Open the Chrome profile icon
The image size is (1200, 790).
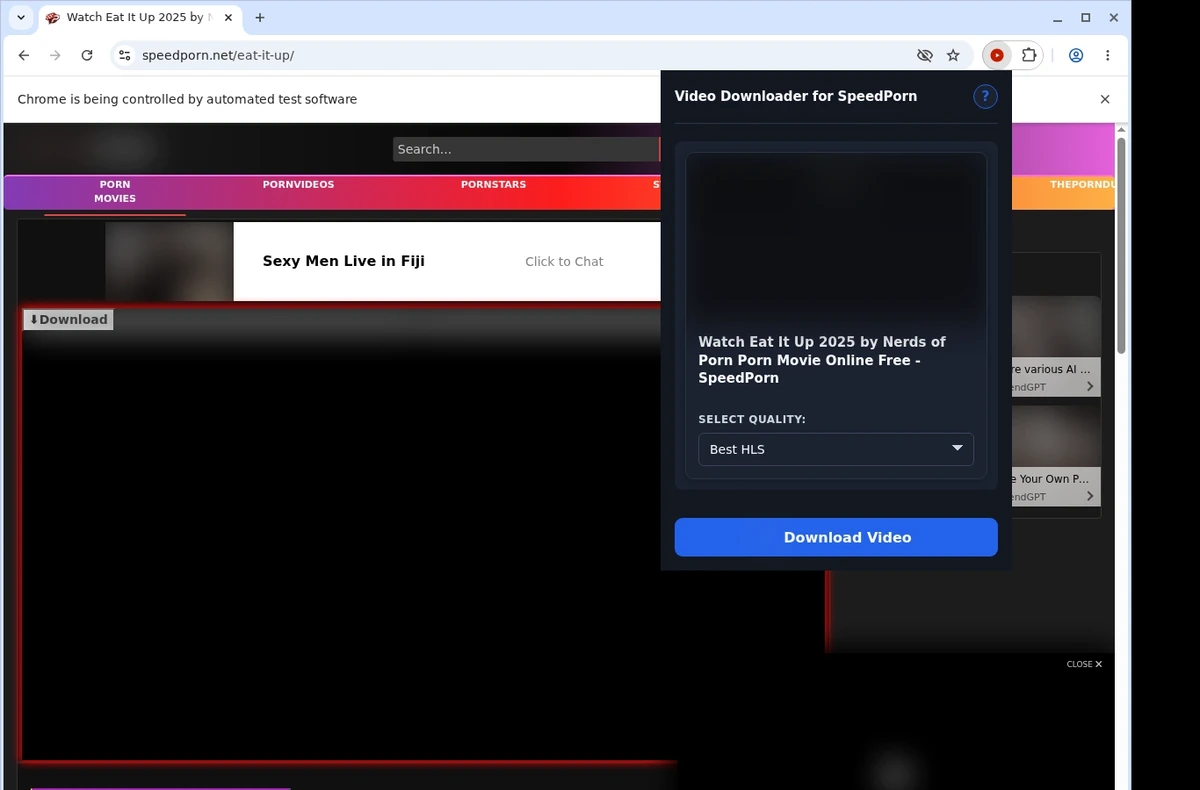click(1076, 56)
